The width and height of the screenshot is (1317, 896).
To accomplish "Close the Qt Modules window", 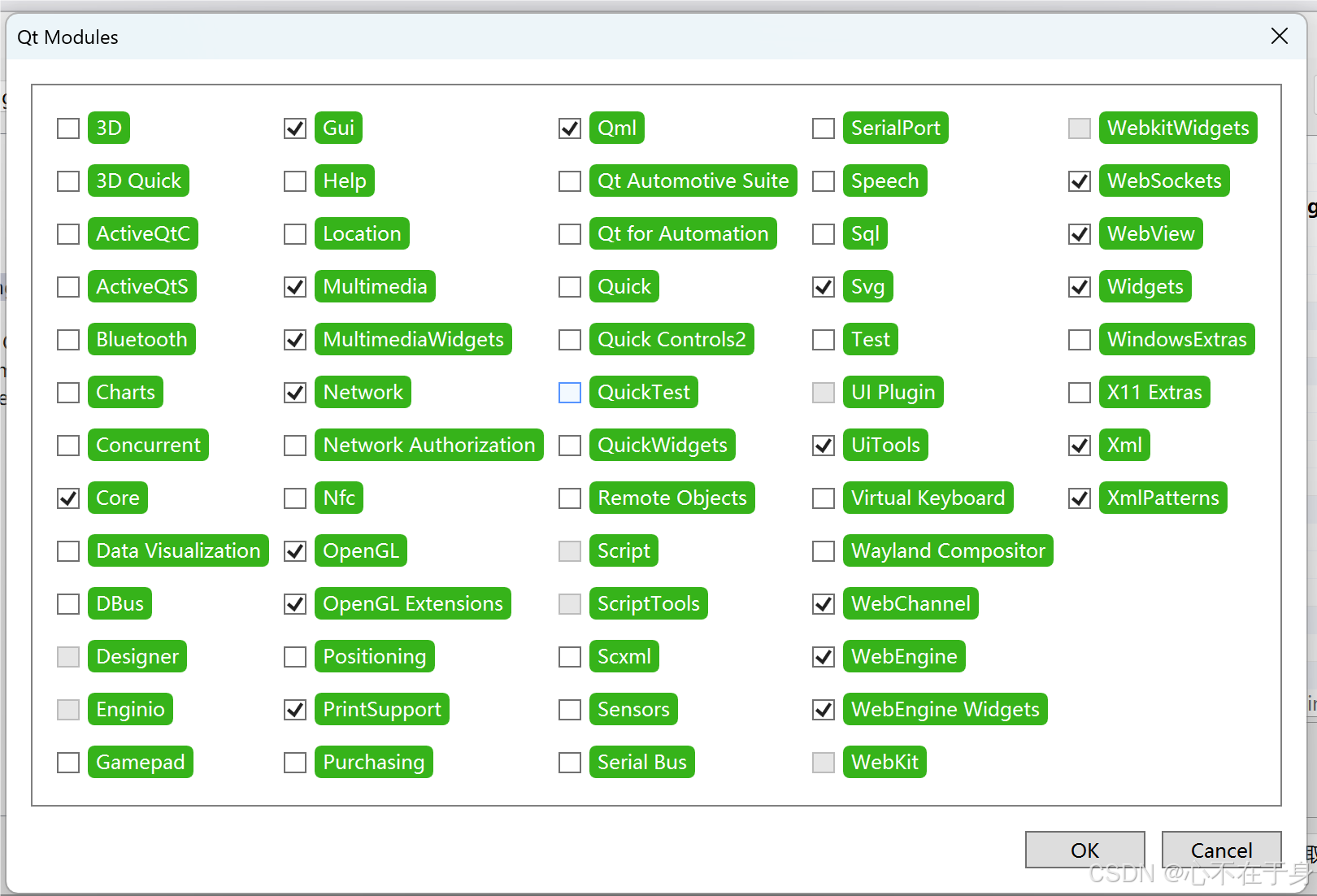I will pyautogui.click(x=1280, y=36).
